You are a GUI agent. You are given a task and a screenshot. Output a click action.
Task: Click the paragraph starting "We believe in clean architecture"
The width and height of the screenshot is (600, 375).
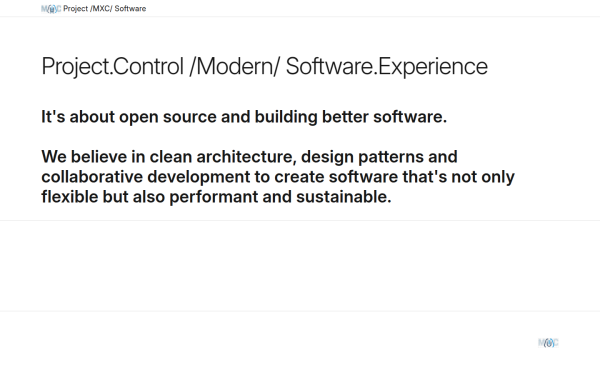(x=278, y=177)
